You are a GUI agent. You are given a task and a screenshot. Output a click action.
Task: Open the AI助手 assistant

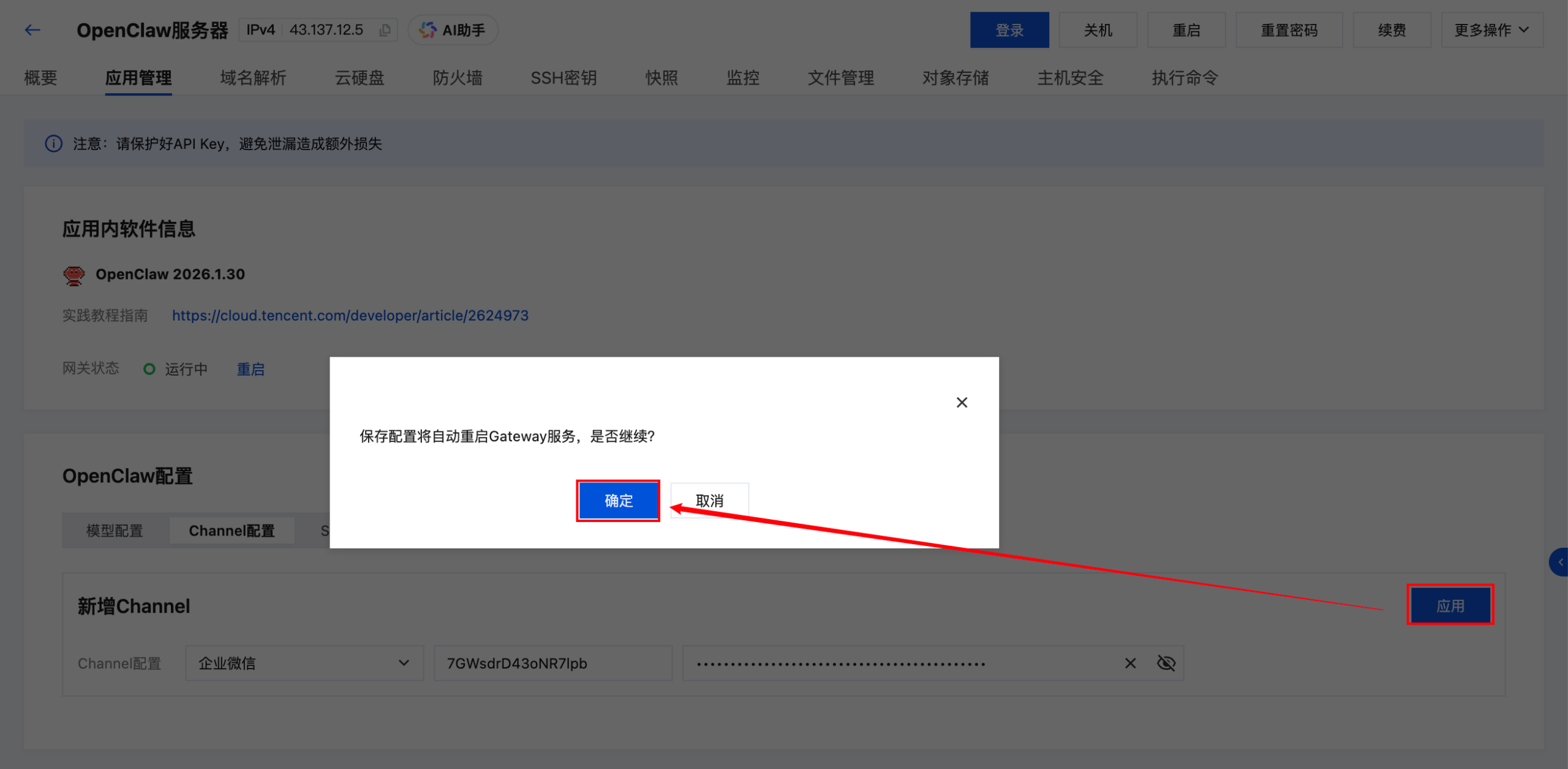pyautogui.click(x=453, y=30)
